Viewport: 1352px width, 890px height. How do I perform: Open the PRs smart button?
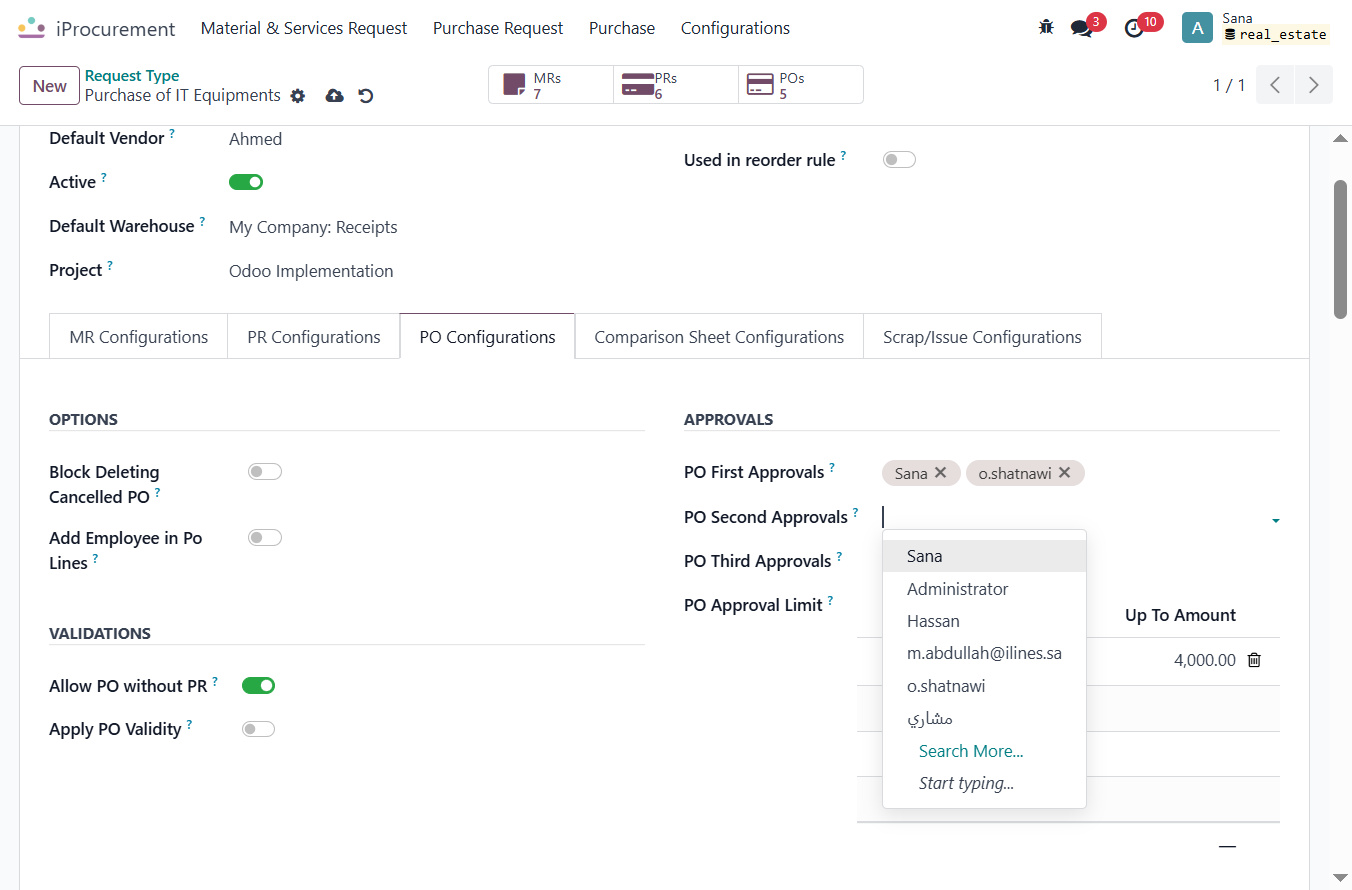[x=676, y=85]
